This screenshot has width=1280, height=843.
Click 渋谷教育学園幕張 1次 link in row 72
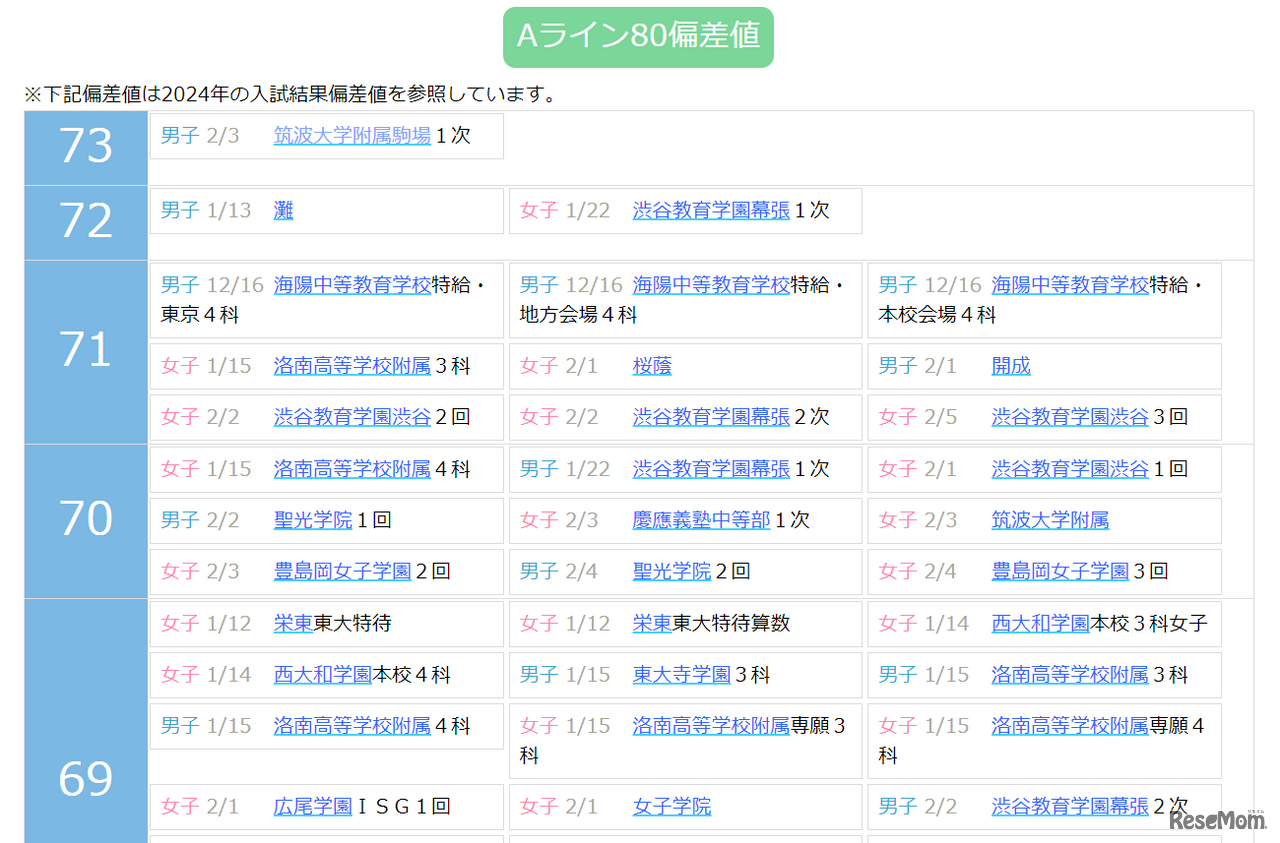click(x=711, y=211)
